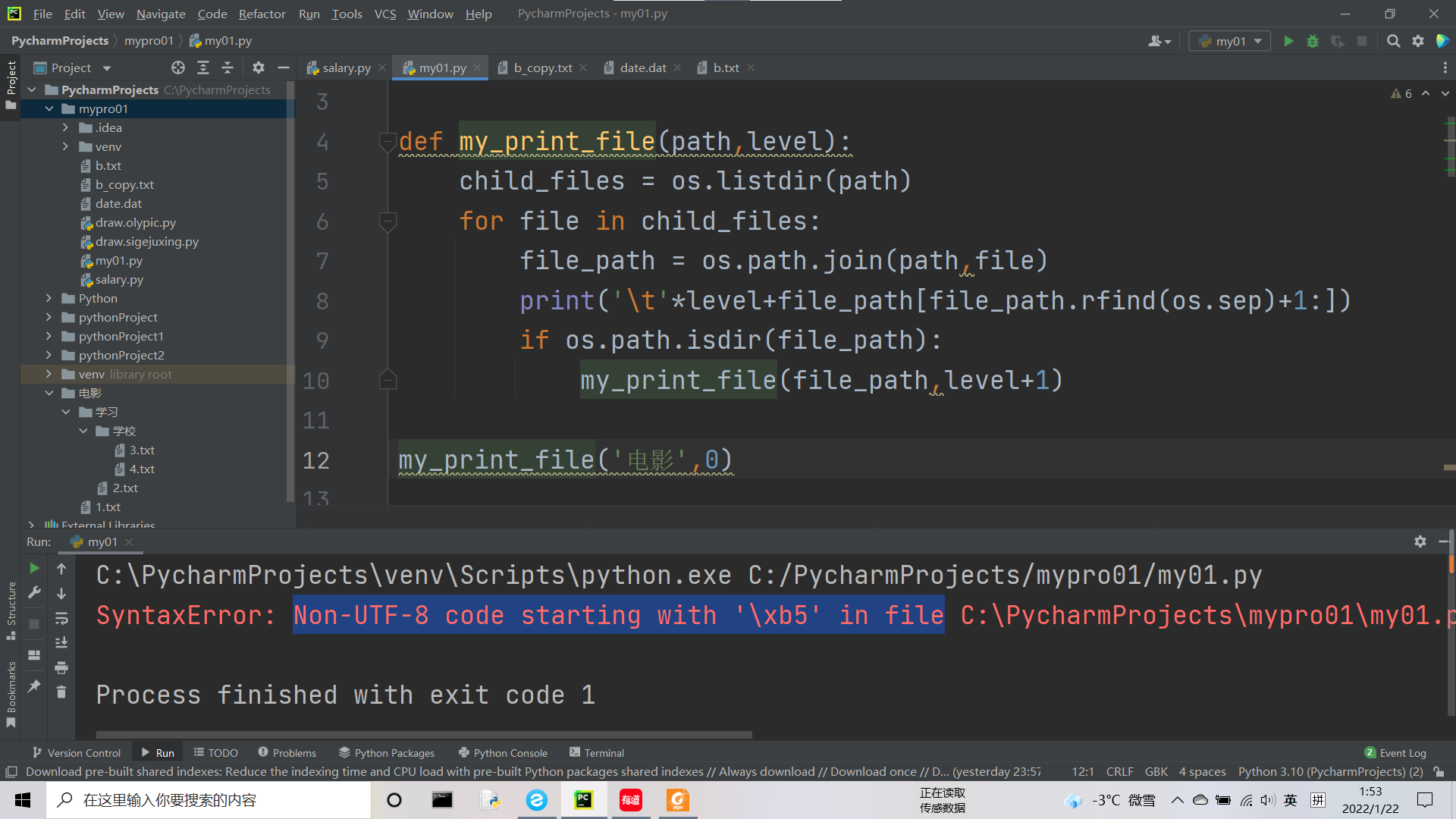Run my01 with the green play button
Image resolution: width=1456 pixels, height=819 pixels.
click(x=1288, y=41)
